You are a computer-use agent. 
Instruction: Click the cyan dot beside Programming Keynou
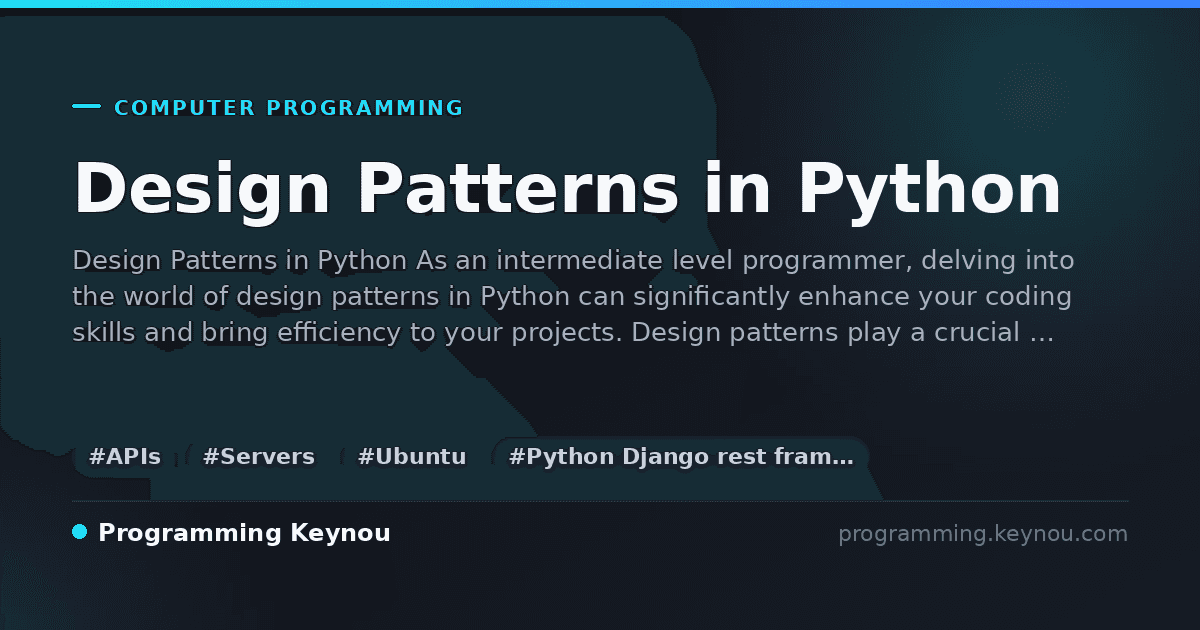tap(80, 532)
